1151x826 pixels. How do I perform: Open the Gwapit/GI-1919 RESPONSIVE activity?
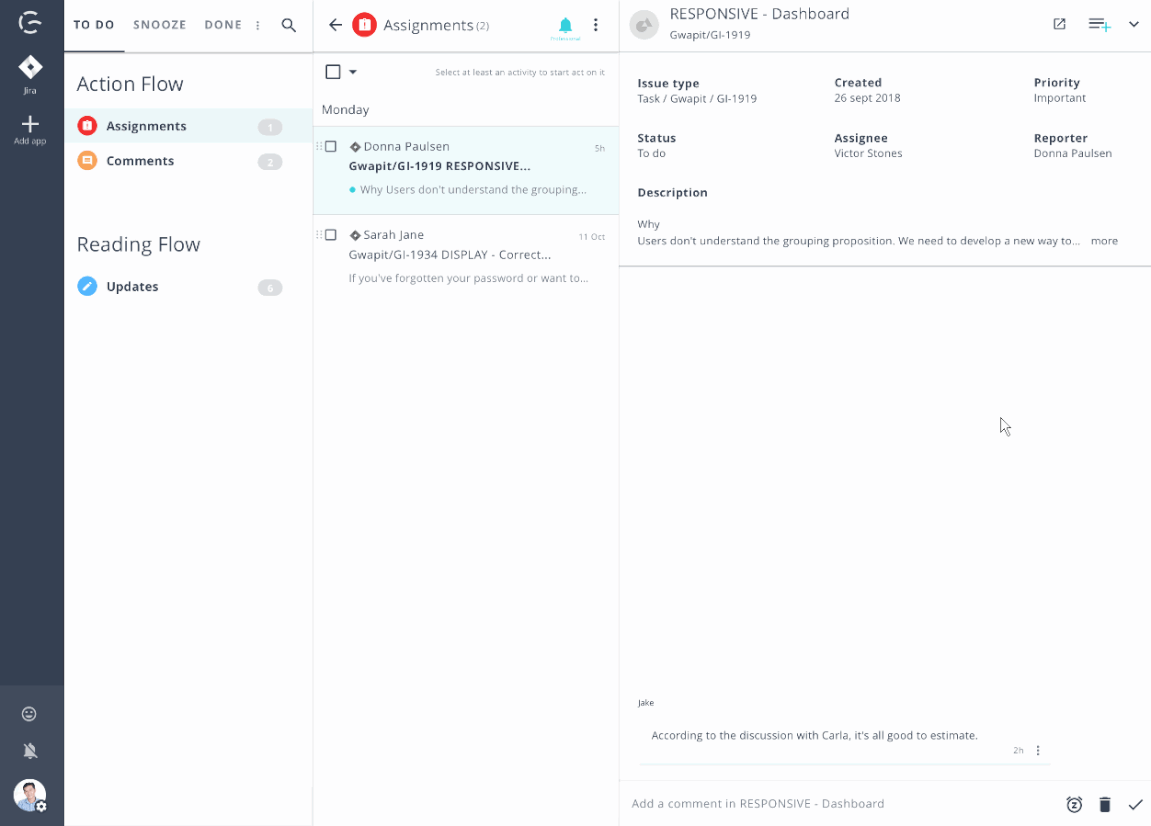pyautogui.click(x=466, y=170)
